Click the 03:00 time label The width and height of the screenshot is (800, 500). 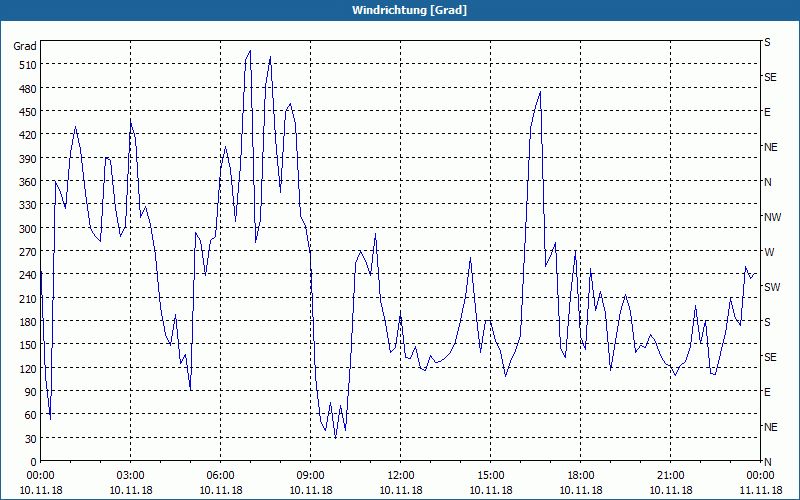click(x=131, y=476)
